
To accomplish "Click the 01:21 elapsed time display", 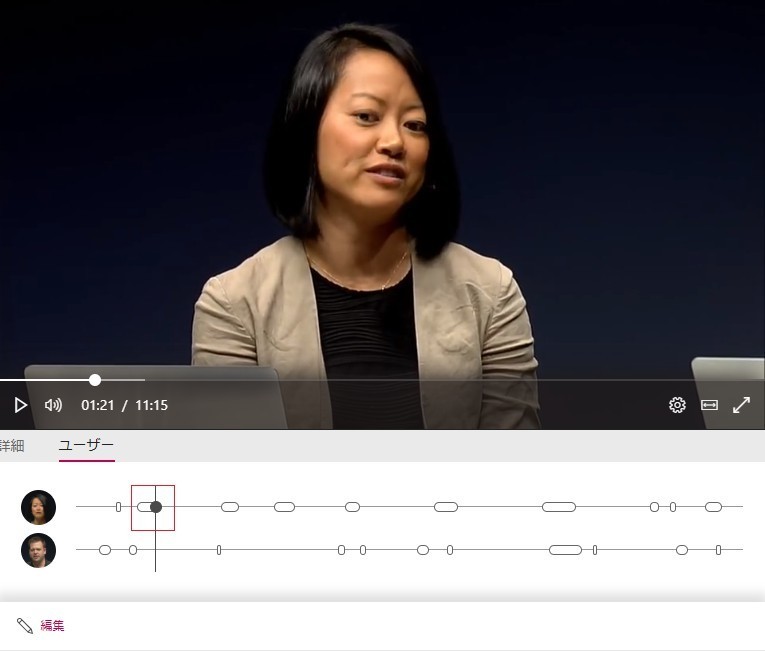I will pyautogui.click(x=98, y=405).
